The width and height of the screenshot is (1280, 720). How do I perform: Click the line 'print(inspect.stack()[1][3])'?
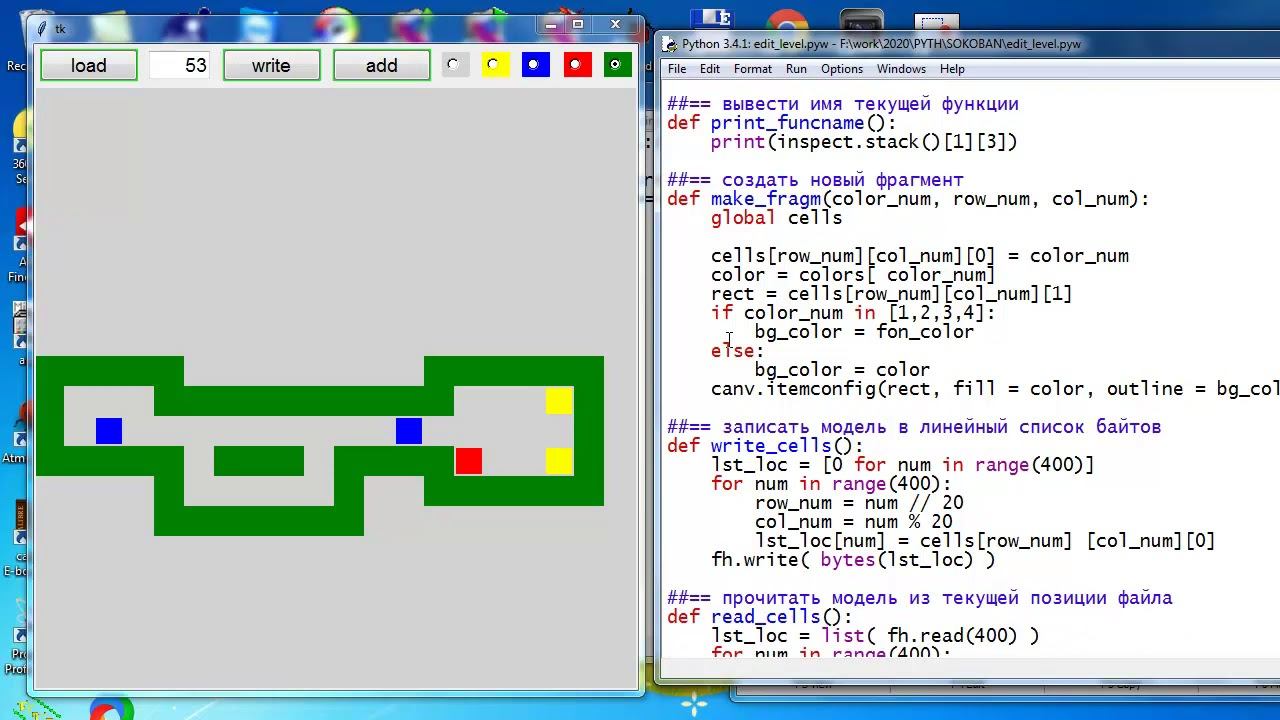tap(864, 142)
